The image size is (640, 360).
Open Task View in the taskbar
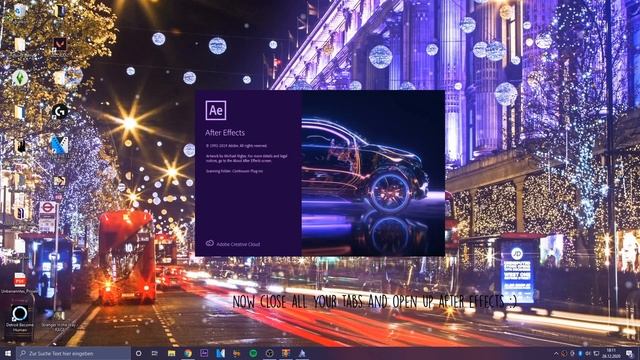pos(155,353)
